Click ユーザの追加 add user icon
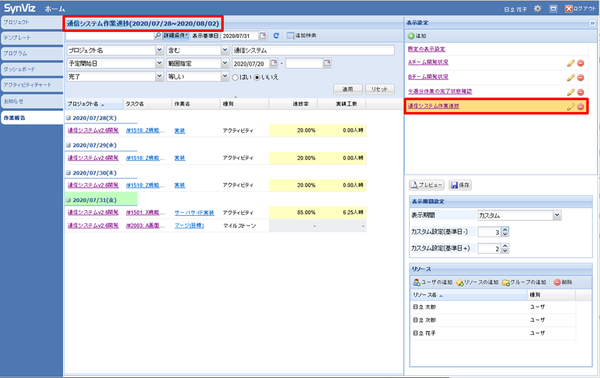 (416, 282)
